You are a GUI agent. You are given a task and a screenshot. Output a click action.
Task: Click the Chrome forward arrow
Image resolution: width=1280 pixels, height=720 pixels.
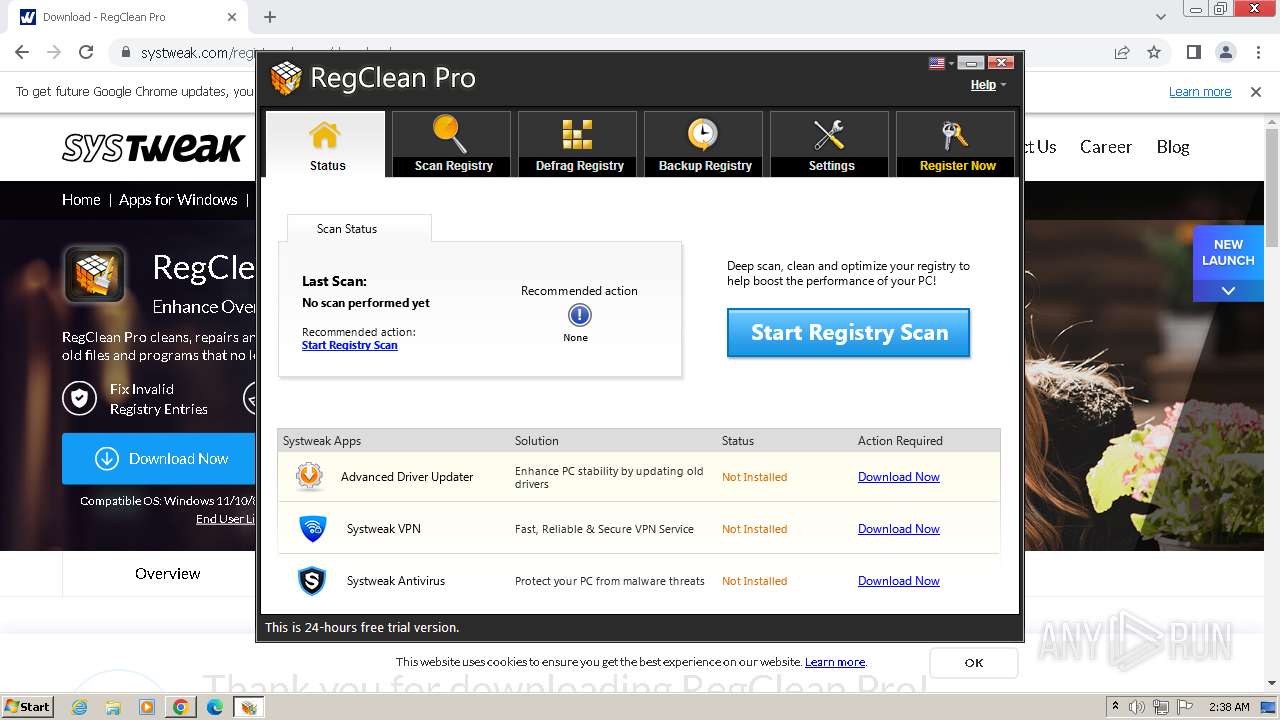(54, 52)
